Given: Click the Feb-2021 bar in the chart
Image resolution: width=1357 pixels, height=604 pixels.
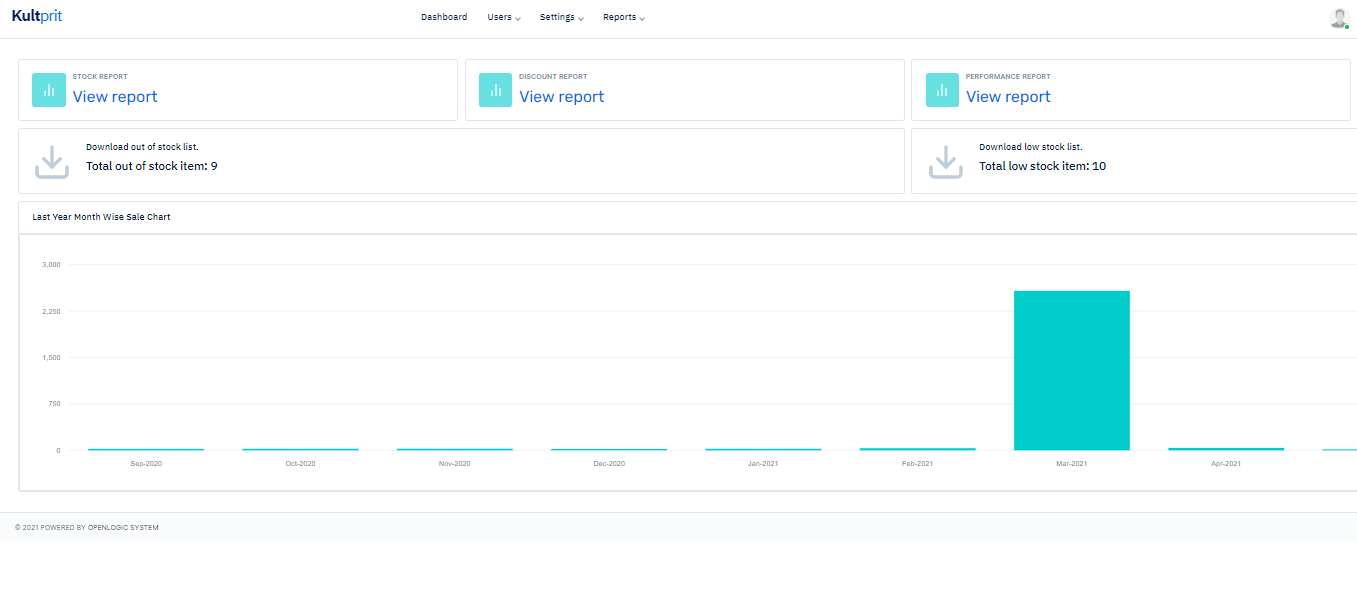Looking at the screenshot, I should (x=917, y=449).
